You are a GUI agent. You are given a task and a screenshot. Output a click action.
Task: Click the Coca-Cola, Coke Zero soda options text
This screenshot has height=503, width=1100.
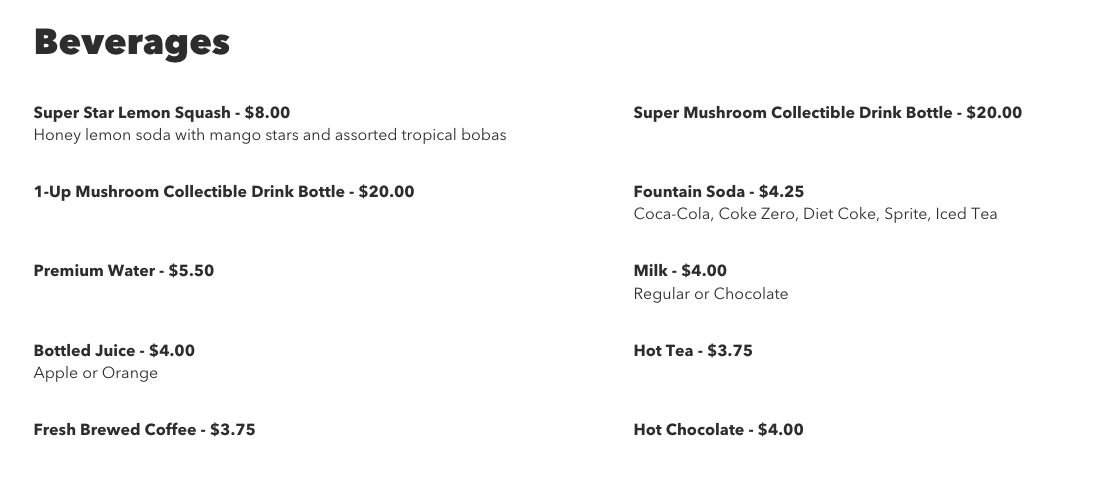coord(815,214)
